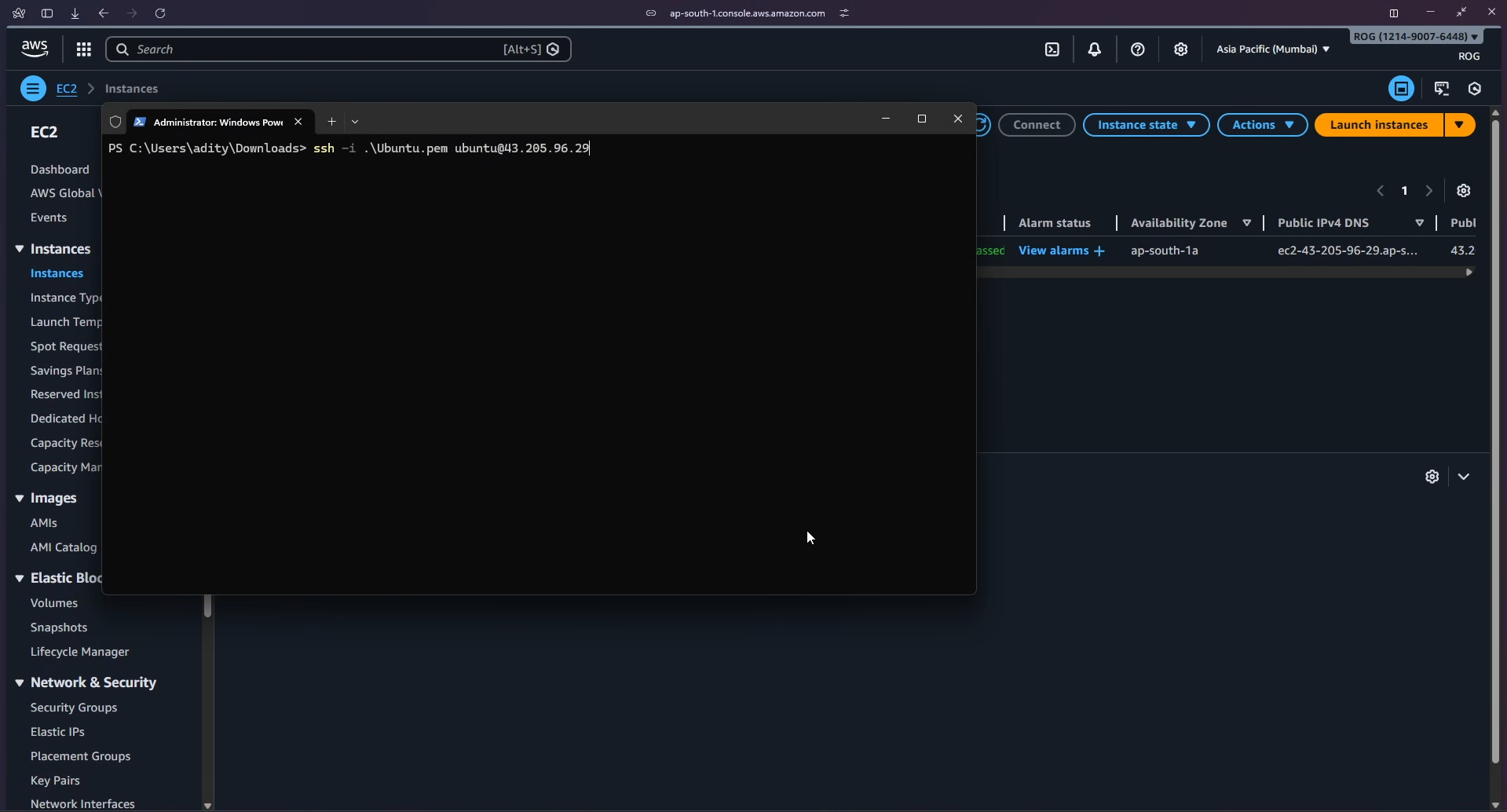Collapse the EC2 navigation sidebar
Screen dimensions: 1507x812
[x=32, y=88]
